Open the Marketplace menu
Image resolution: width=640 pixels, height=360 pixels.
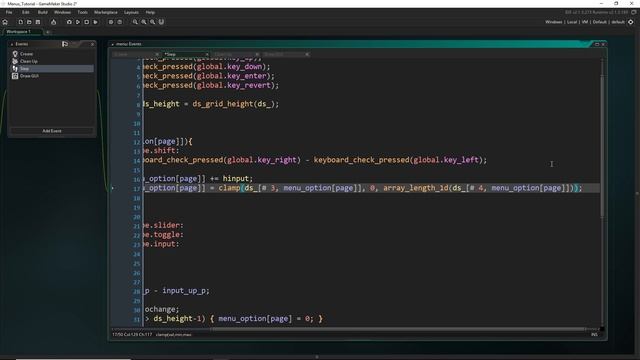pos(106,12)
